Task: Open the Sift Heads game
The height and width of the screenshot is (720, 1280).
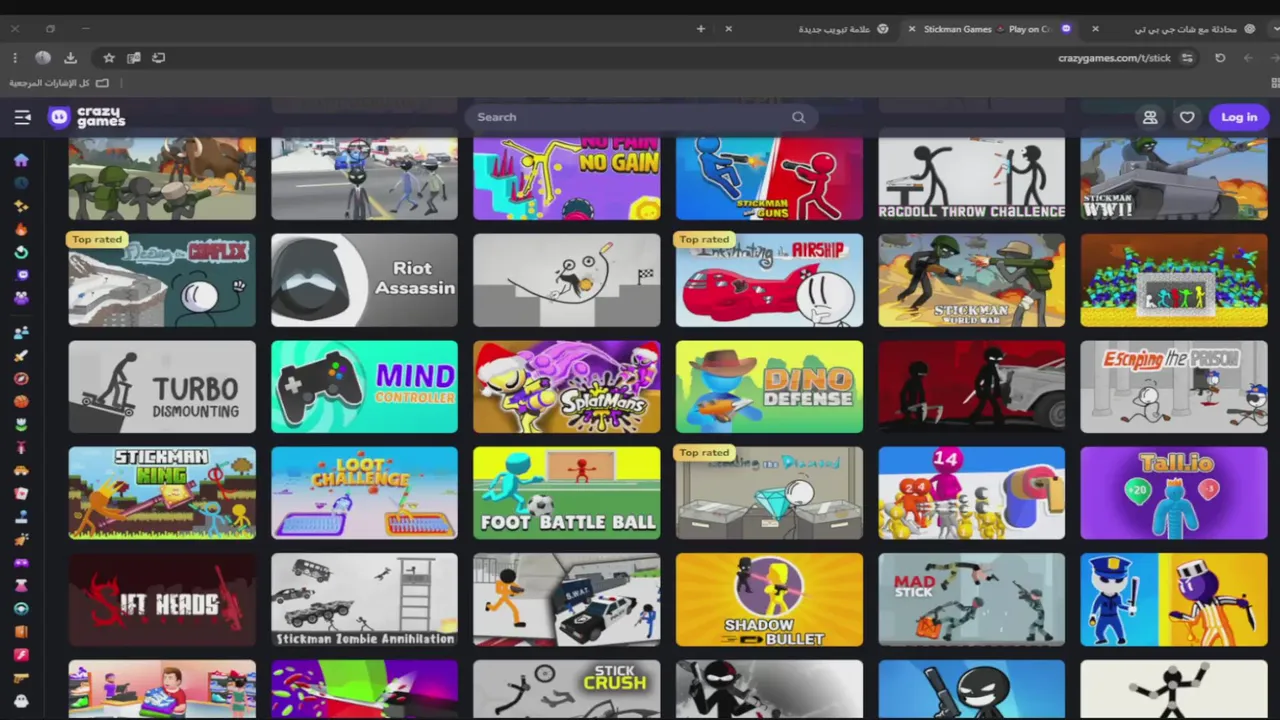Action: [x=162, y=600]
